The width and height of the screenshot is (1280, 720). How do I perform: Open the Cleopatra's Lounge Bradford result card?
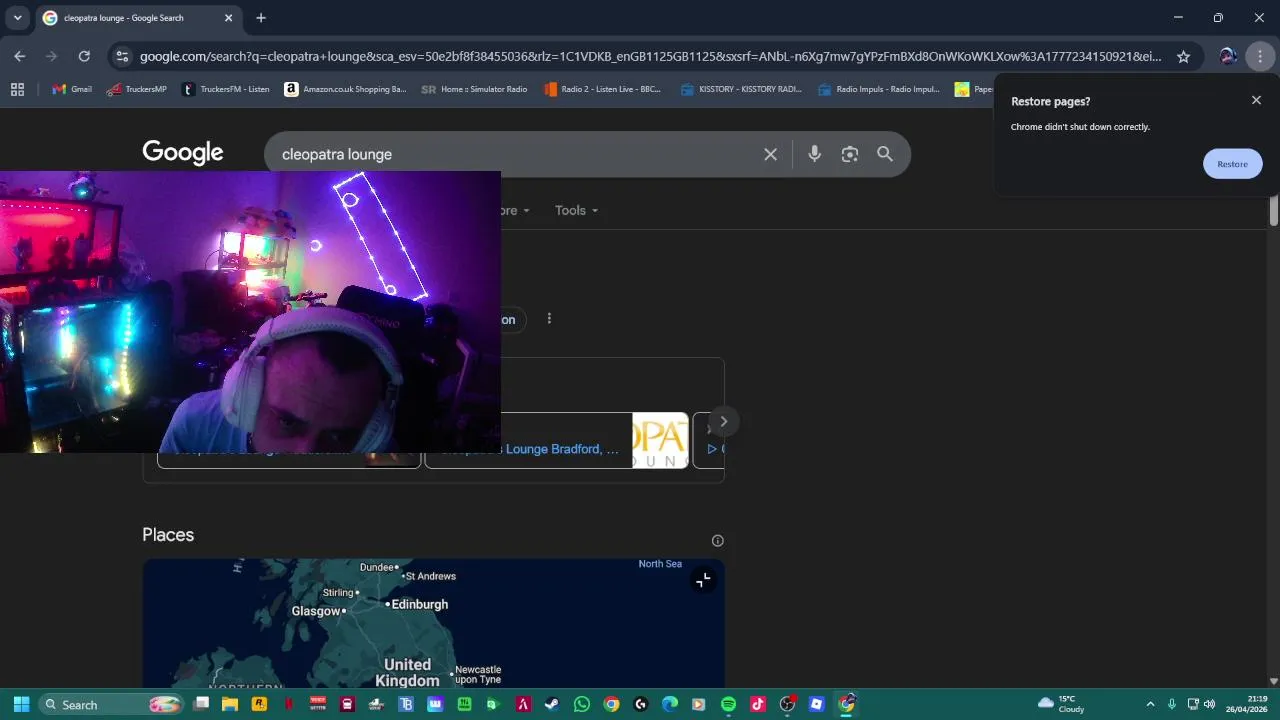coord(556,441)
